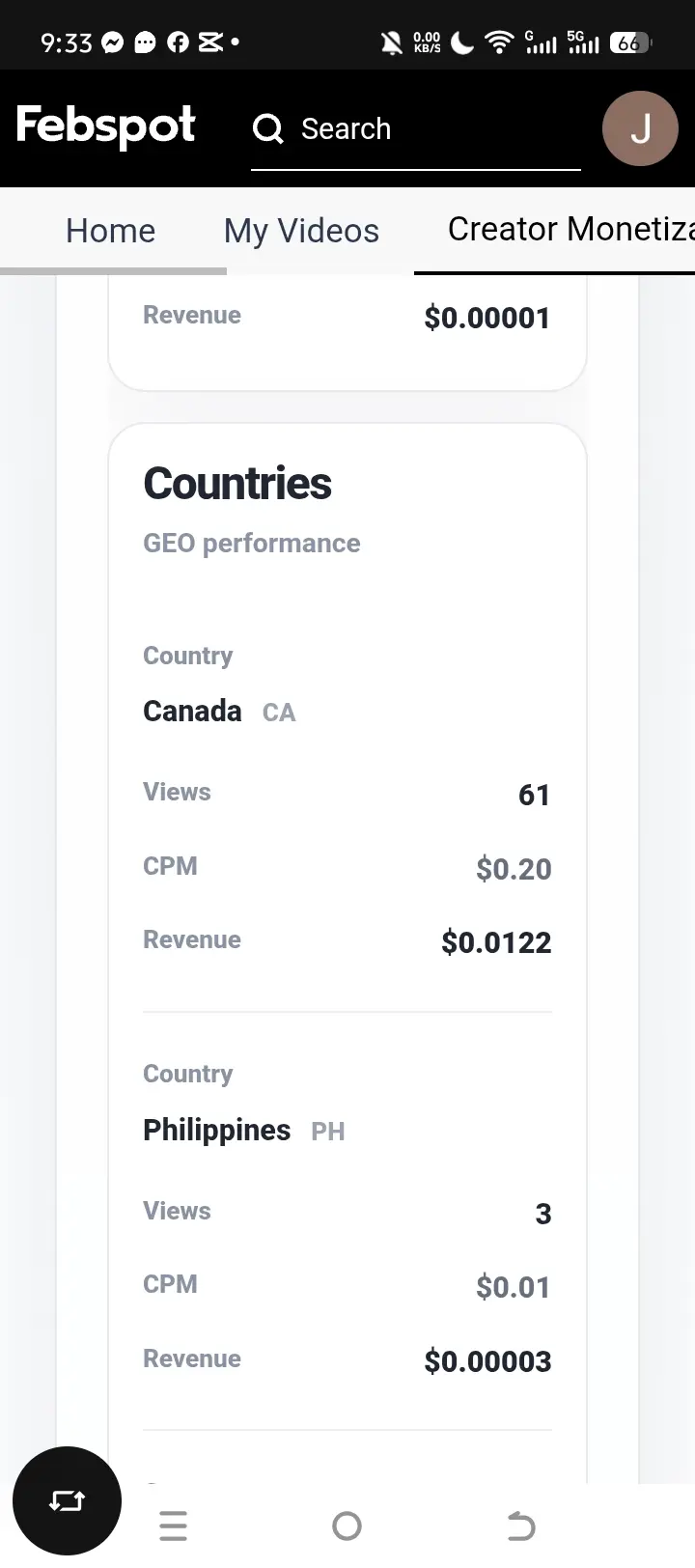Image resolution: width=695 pixels, height=1568 pixels.
Task: Tap the battery indicator in status bar
Action: tap(630, 43)
